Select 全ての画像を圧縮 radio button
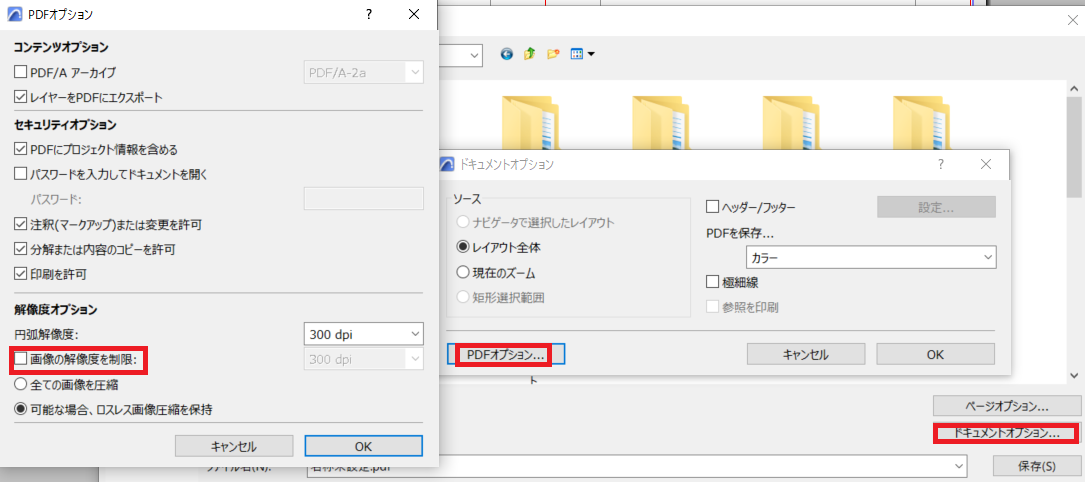The height and width of the screenshot is (482, 1085). [21, 384]
